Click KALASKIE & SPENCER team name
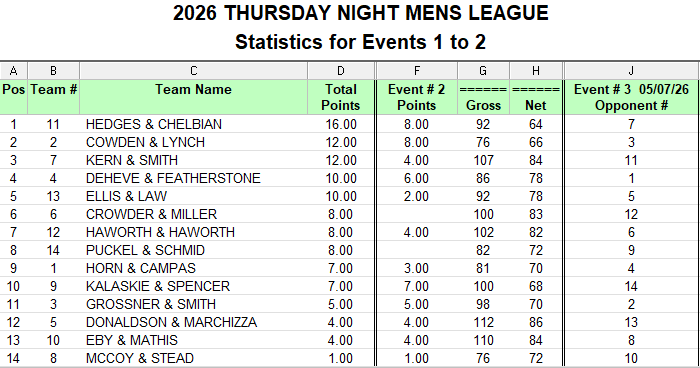This screenshot has width=700, height=368. 158,286
